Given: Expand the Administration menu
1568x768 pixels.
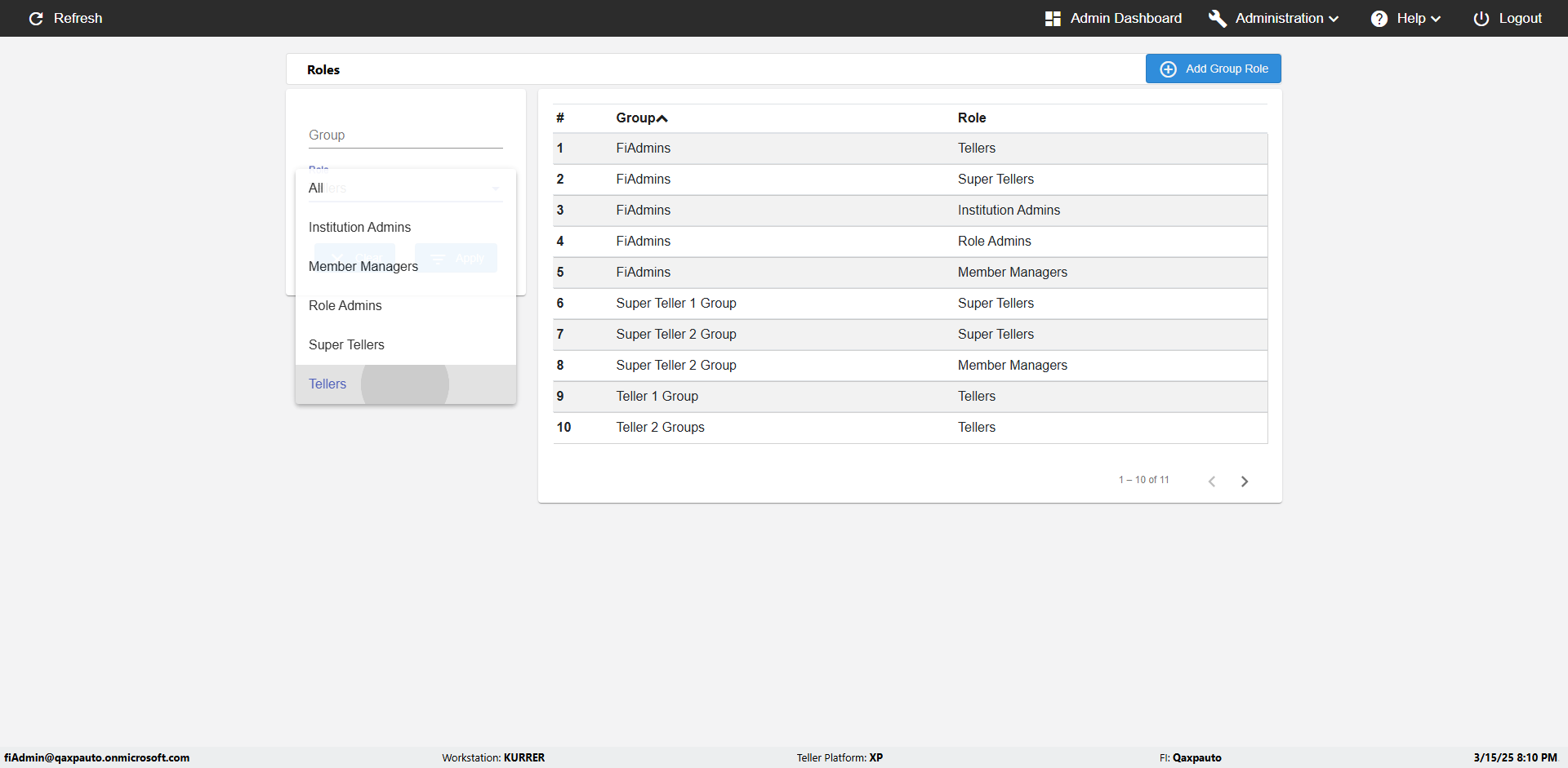Looking at the screenshot, I should [x=1274, y=18].
